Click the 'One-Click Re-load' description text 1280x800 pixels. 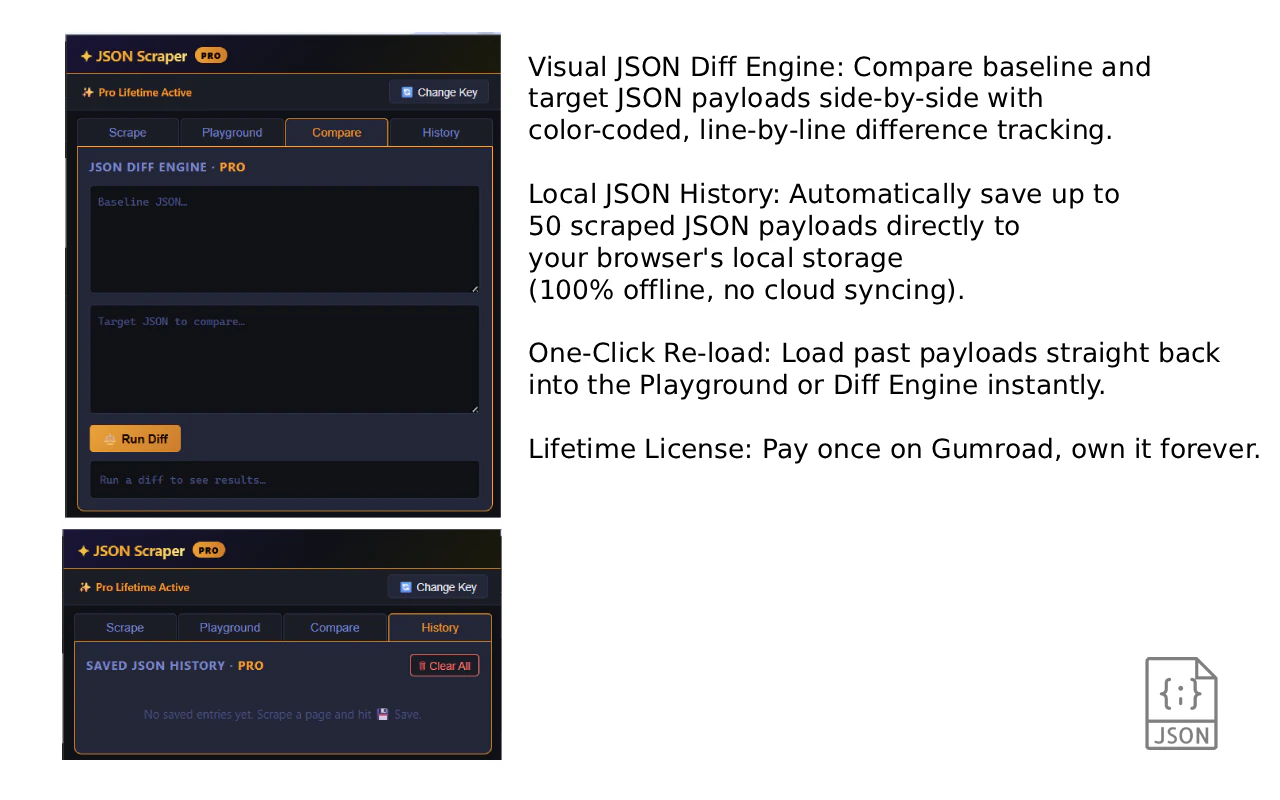[874, 369]
